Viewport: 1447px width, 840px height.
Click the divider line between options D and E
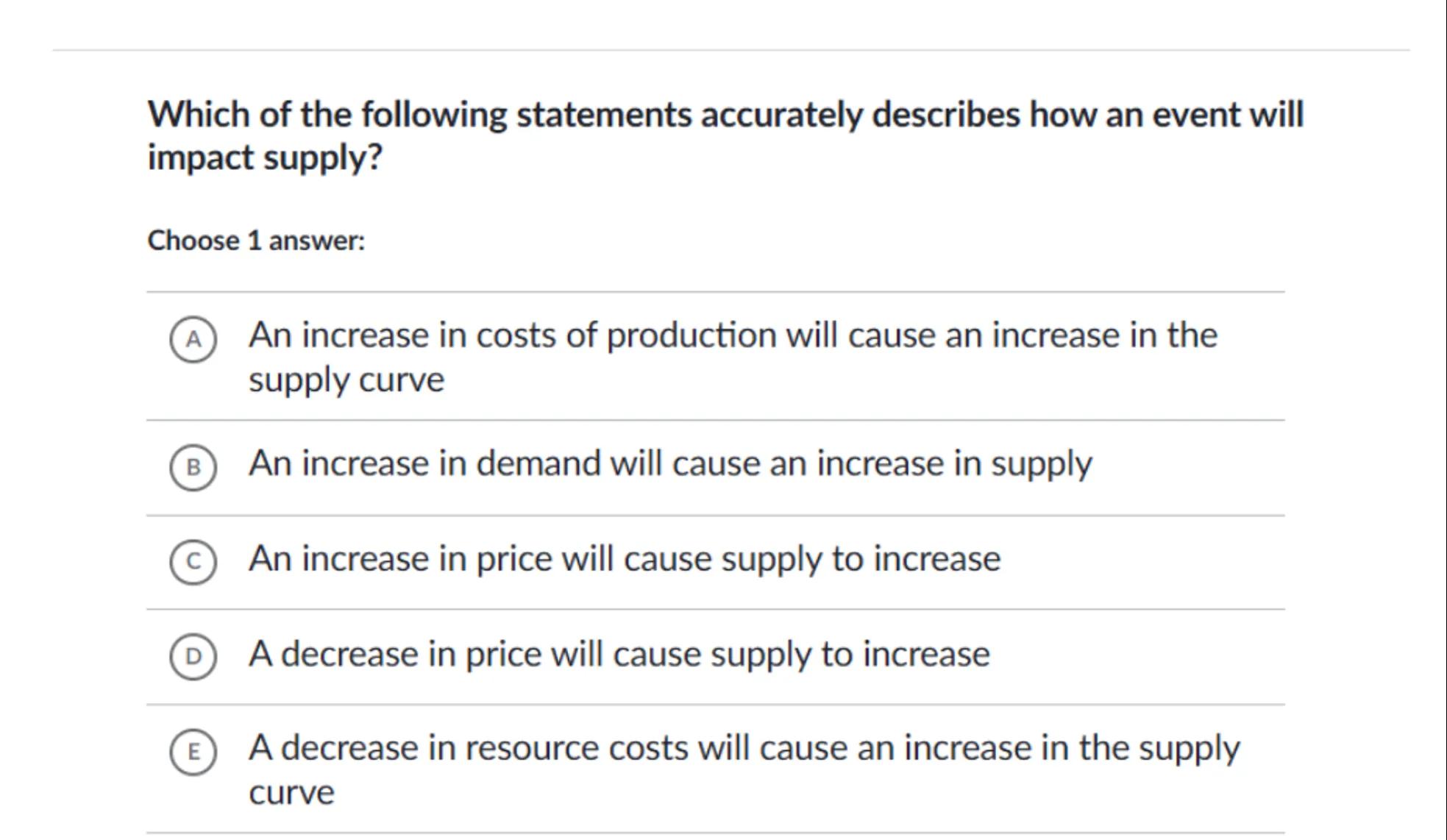pos(715,705)
